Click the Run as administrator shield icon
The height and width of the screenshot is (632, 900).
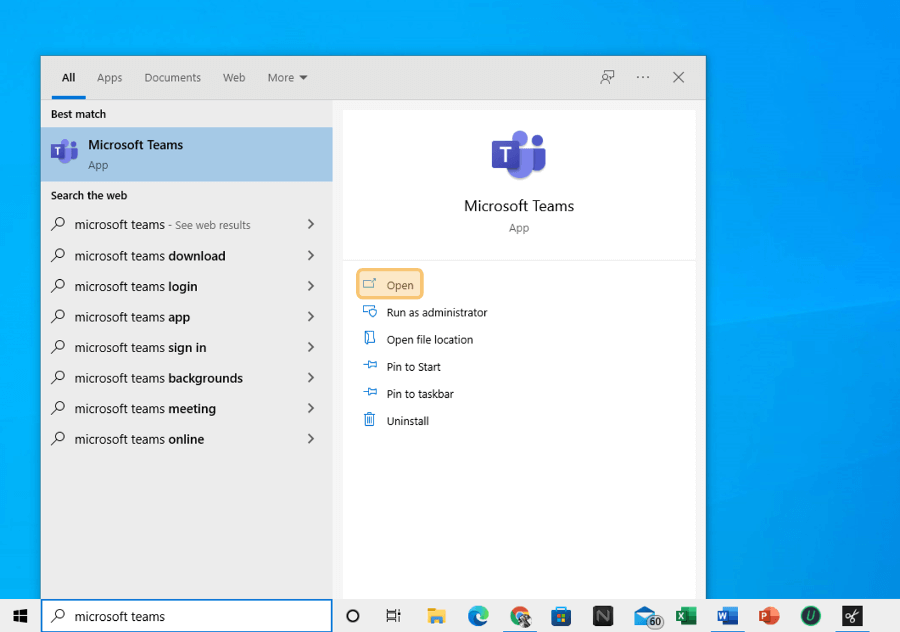[370, 312]
